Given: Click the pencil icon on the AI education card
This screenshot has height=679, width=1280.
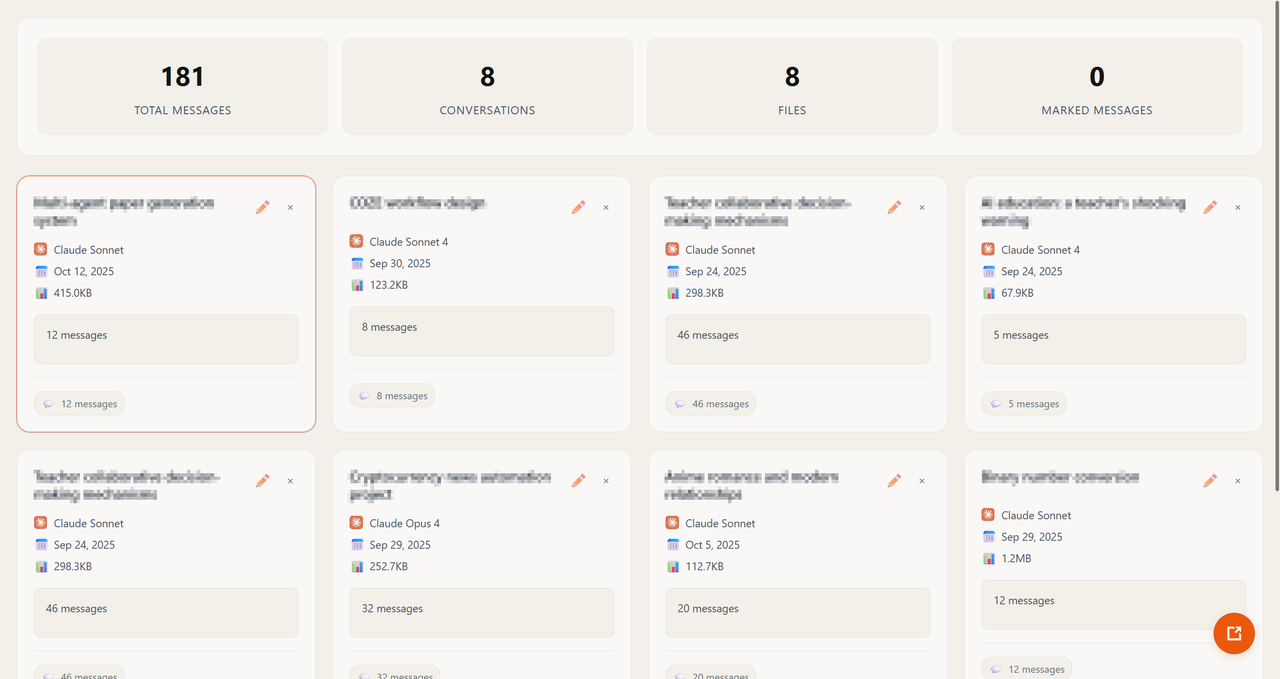Looking at the screenshot, I should [x=1210, y=207].
